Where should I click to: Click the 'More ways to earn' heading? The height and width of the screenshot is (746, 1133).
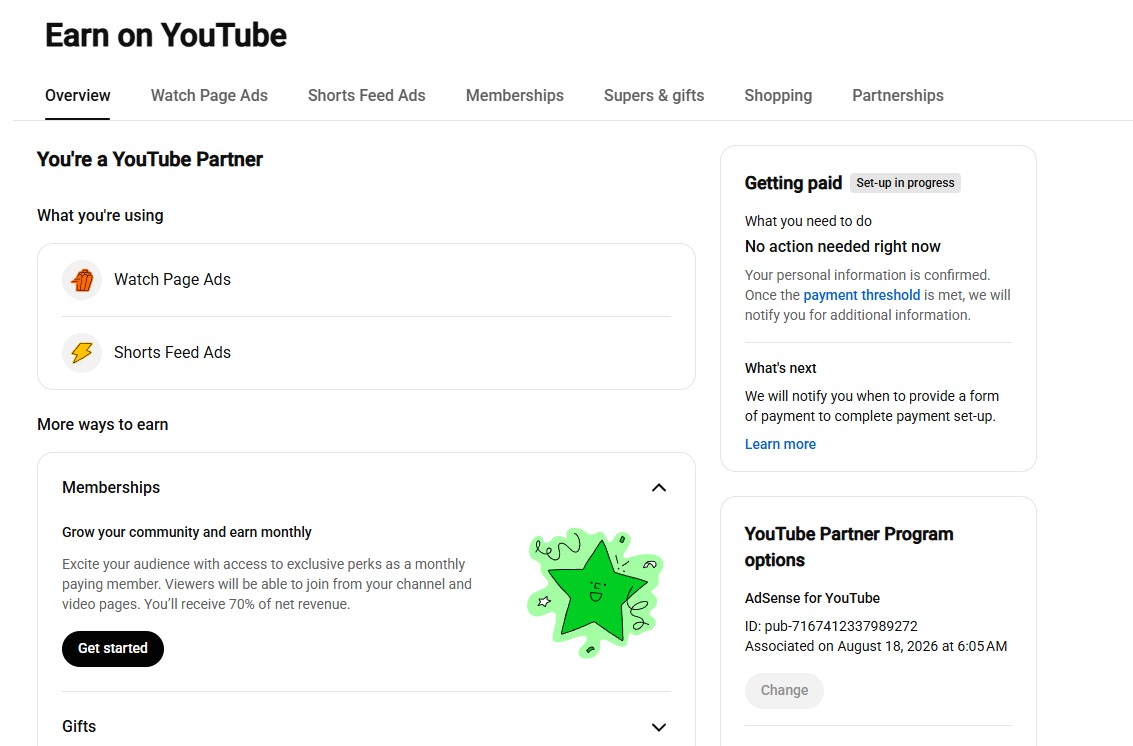point(103,424)
